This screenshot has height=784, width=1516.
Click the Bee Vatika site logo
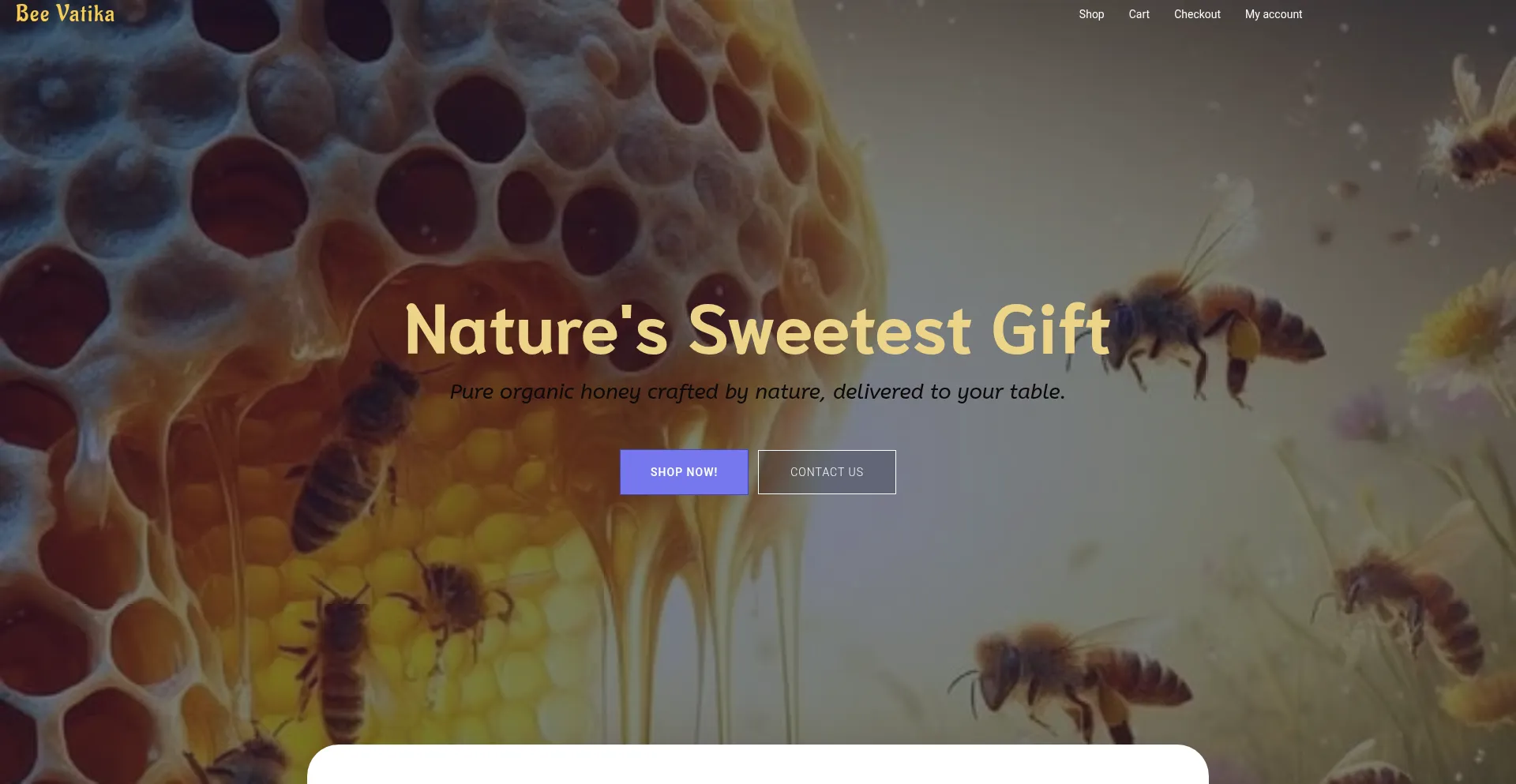65,14
